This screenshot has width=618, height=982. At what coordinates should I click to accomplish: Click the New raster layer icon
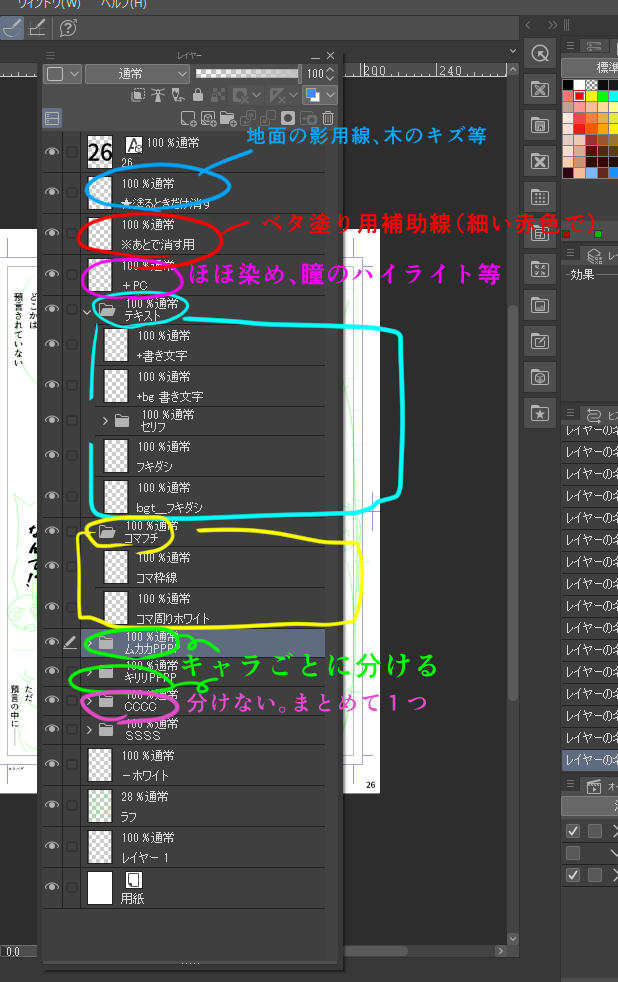190,118
